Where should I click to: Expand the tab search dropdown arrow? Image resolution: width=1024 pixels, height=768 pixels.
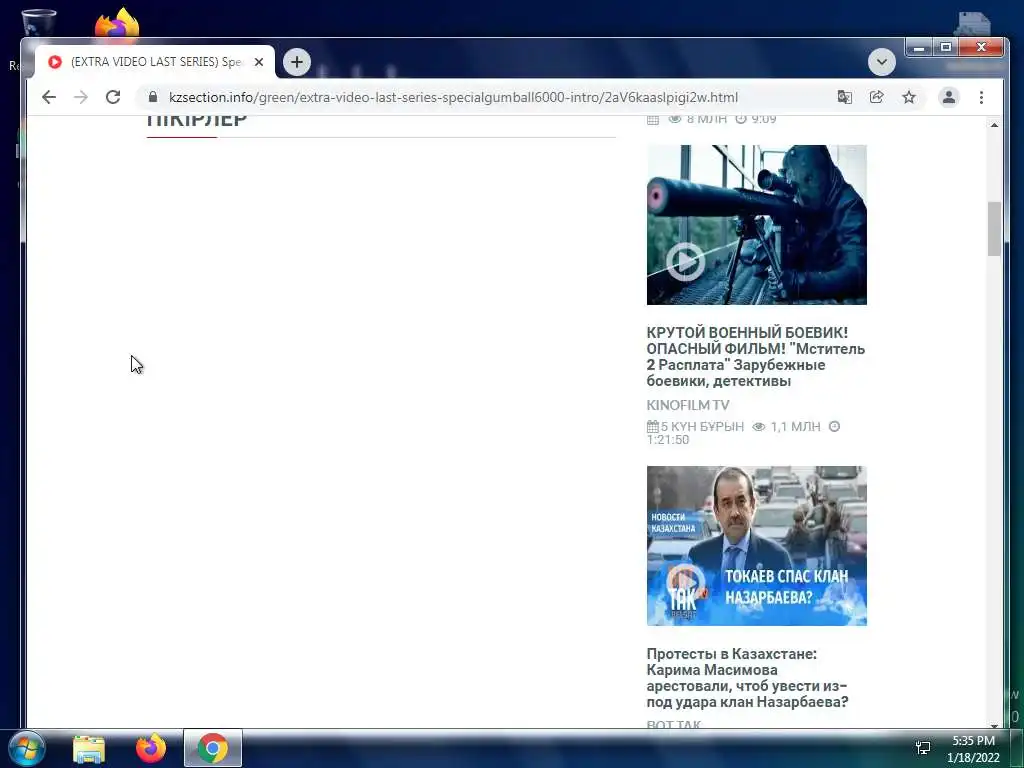click(882, 62)
